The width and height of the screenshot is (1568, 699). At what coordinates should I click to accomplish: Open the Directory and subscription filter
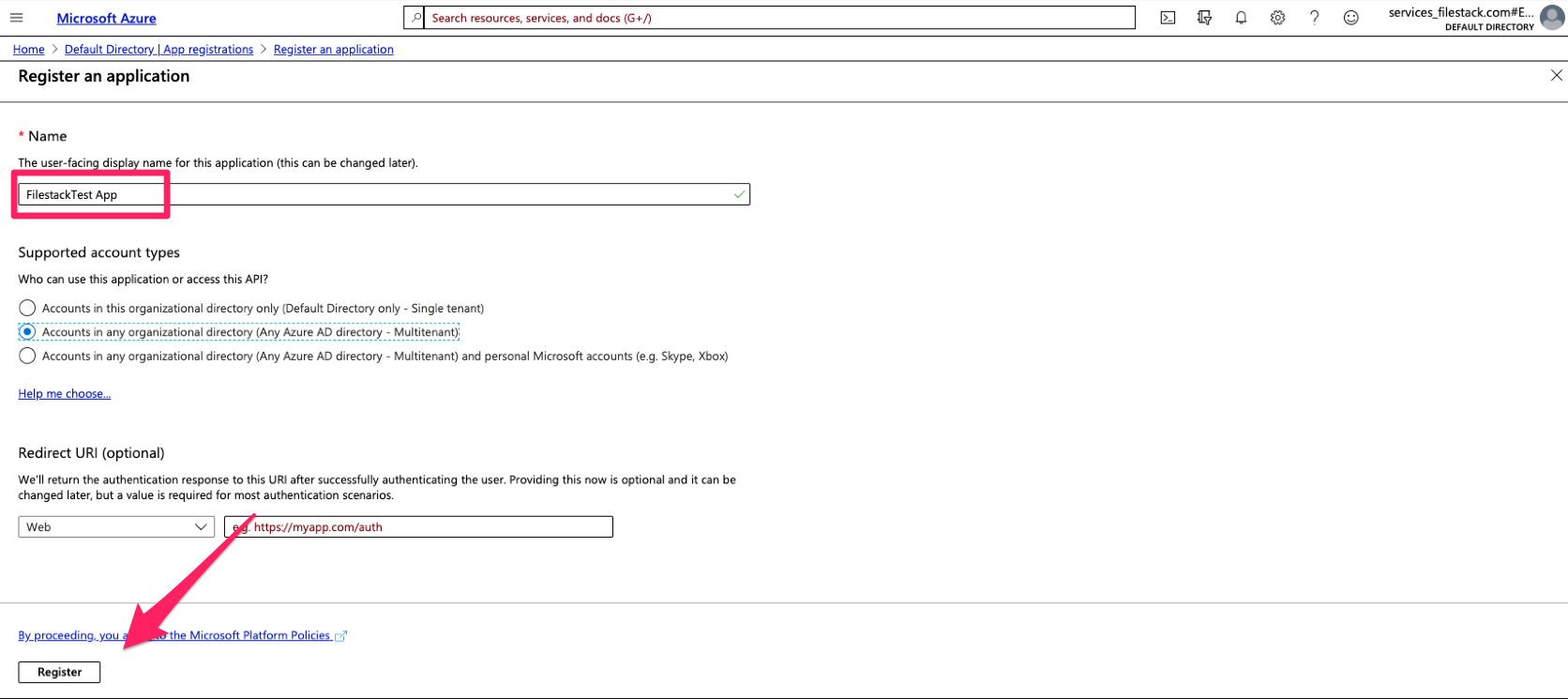tap(1204, 18)
